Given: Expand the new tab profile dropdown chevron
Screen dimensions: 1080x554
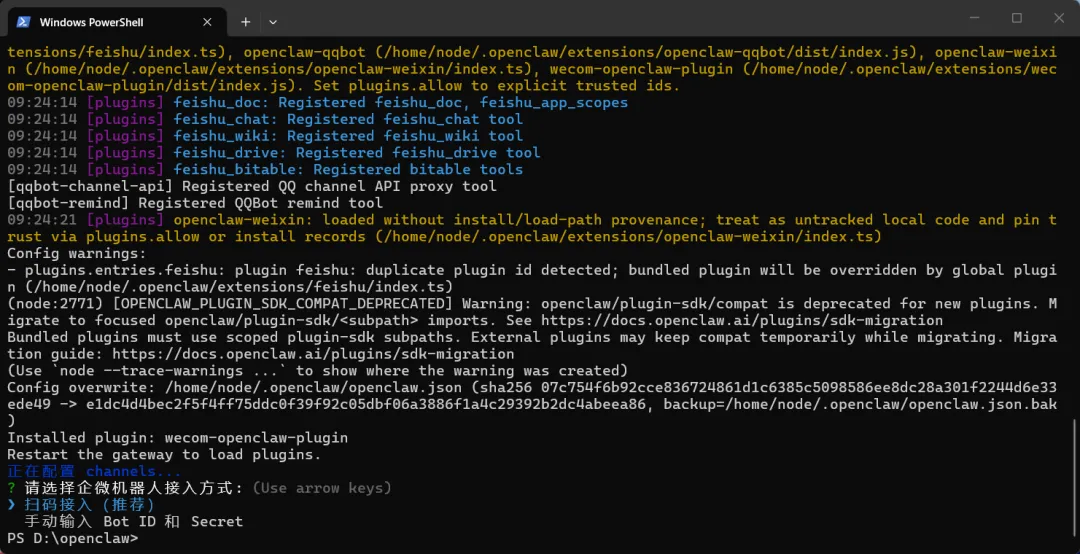Looking at the screenshot, I should coord(273,21).
